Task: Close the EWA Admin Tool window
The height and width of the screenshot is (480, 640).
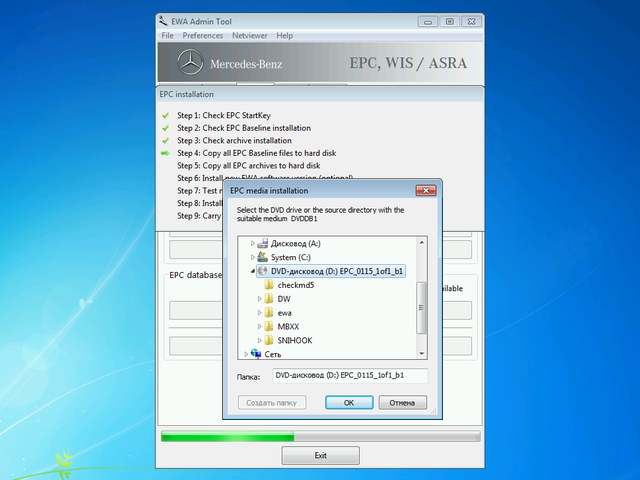Action: pos(471,21)
